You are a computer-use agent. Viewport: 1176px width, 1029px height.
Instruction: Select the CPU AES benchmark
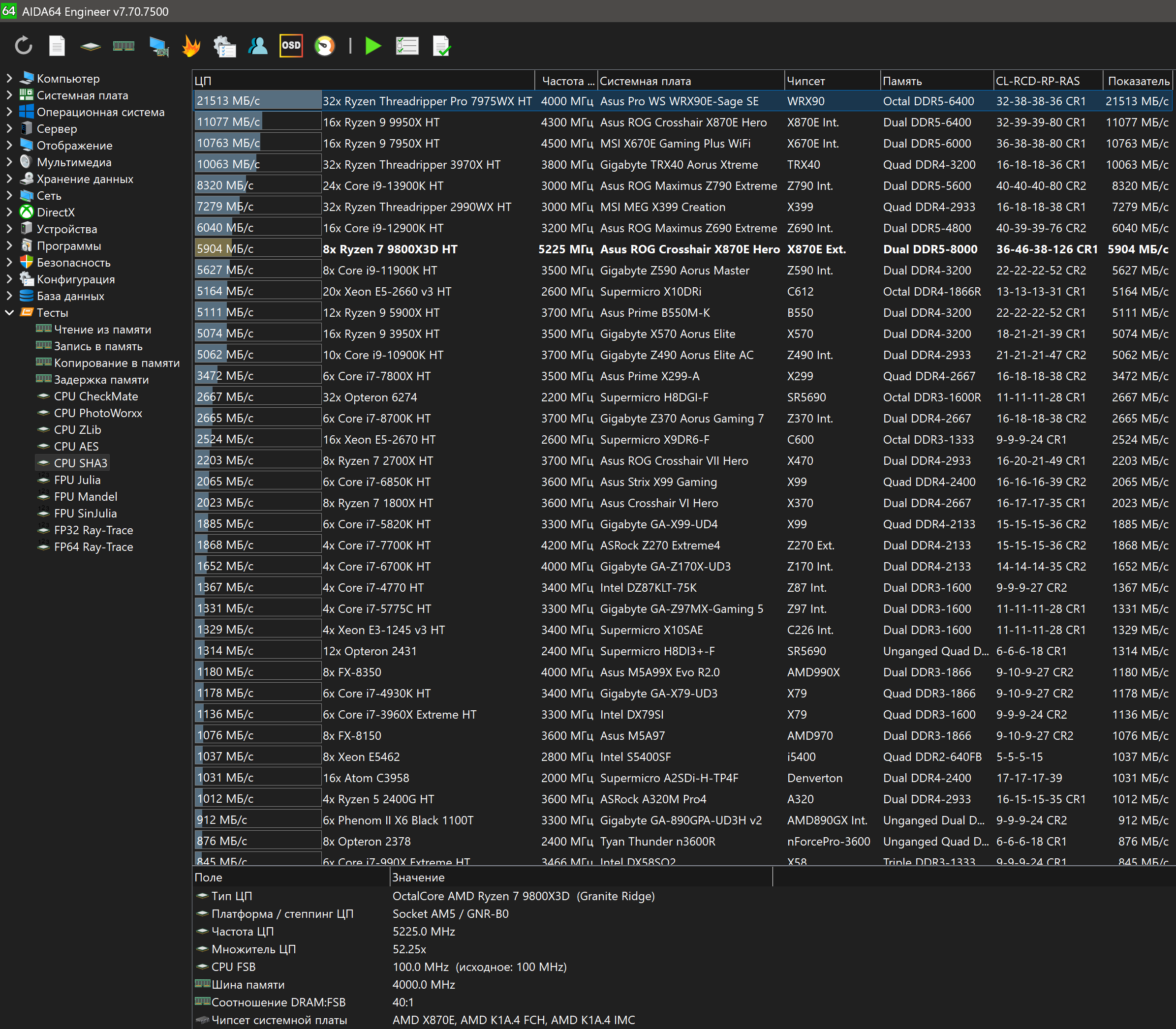[x=76, y=446]
